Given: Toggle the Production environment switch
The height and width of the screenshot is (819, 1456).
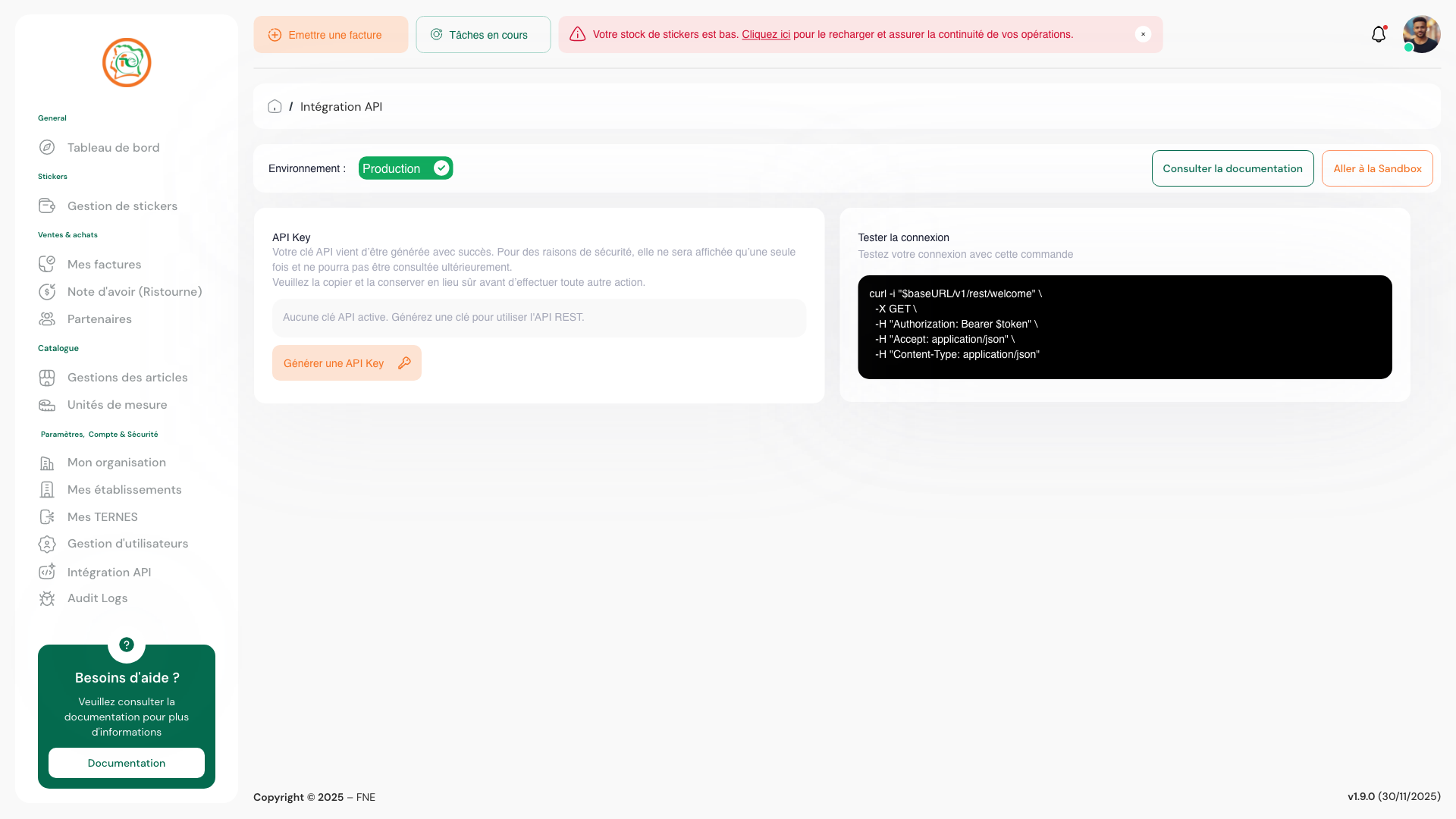Looking at the screenshot, I should [441, 168].
